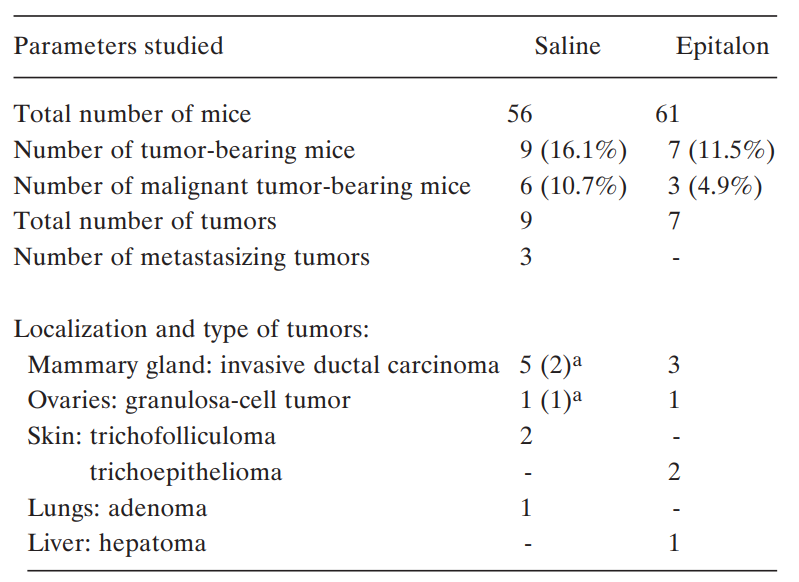Click 'Ovaries: granulosa-cell tumor' row label

click(189, 401)
